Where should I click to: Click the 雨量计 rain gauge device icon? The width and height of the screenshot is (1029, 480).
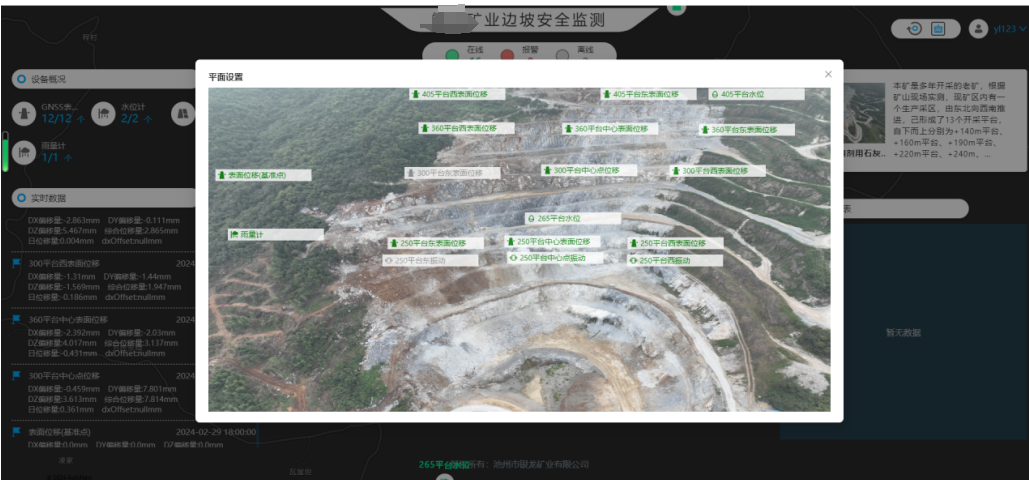pyautogui.click(x=23, y=151)
